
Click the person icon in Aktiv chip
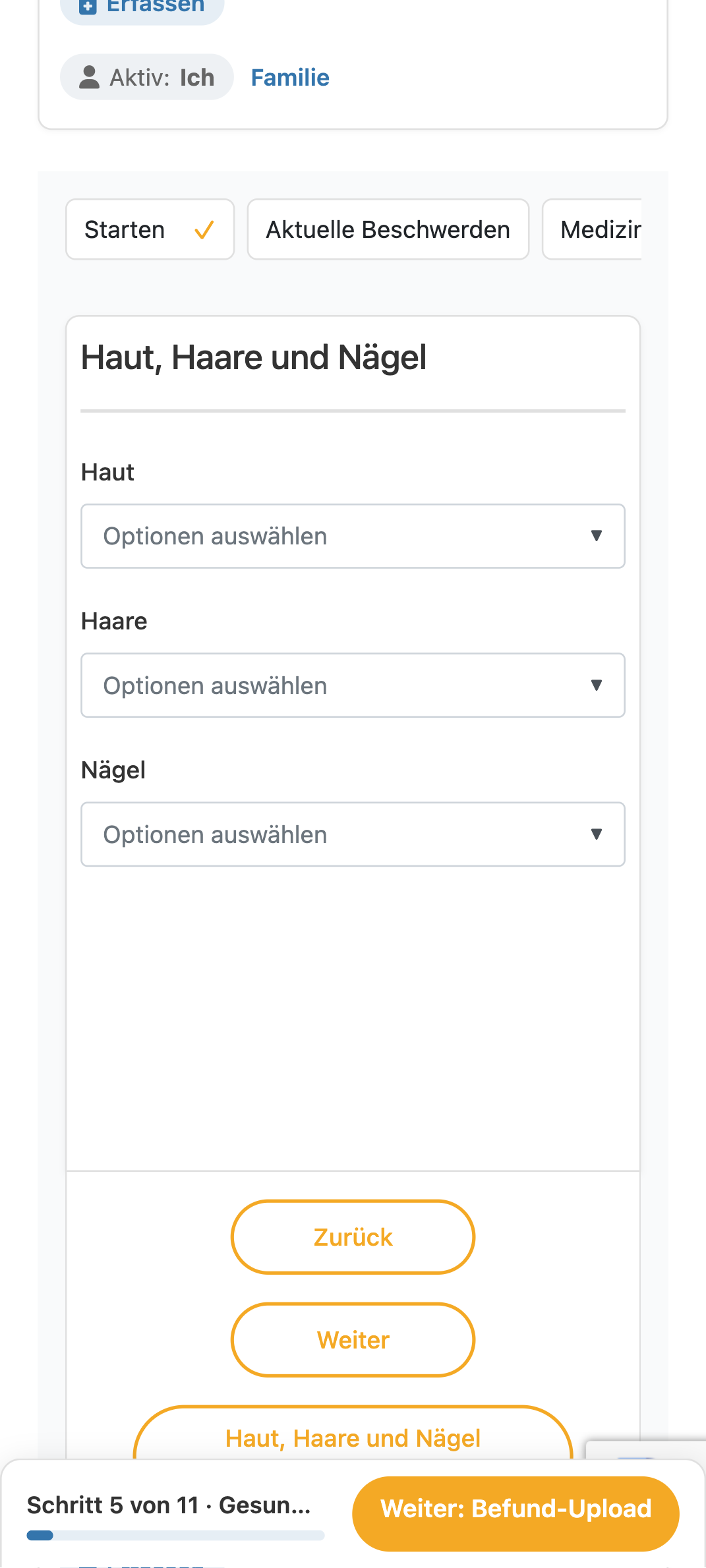click(x=89, y=77)
